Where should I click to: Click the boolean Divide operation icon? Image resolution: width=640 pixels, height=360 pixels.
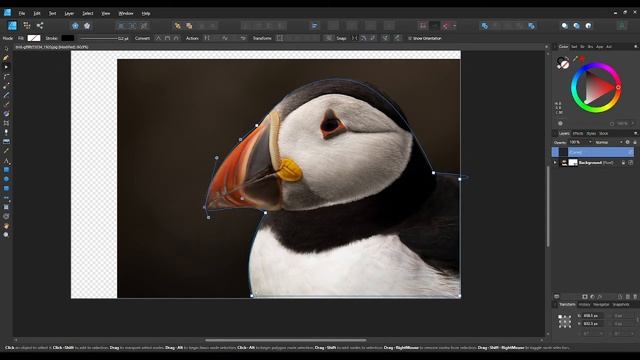coord(531,26)
